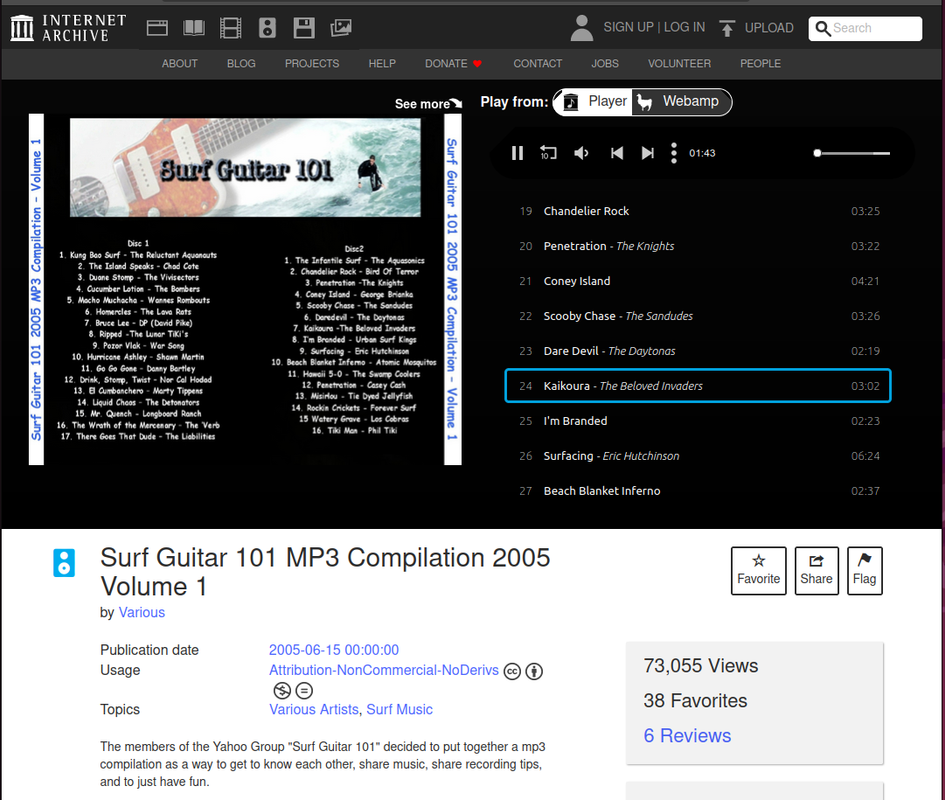The image size is (945, 800).
Task: Open the HELP menu item
Action: [382, 63]
